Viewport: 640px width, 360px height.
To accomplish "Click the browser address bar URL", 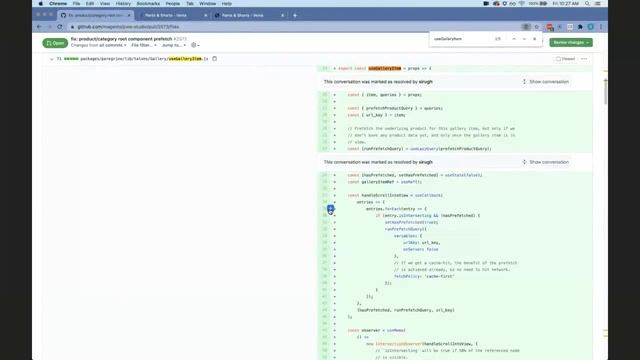I will 128,27.
